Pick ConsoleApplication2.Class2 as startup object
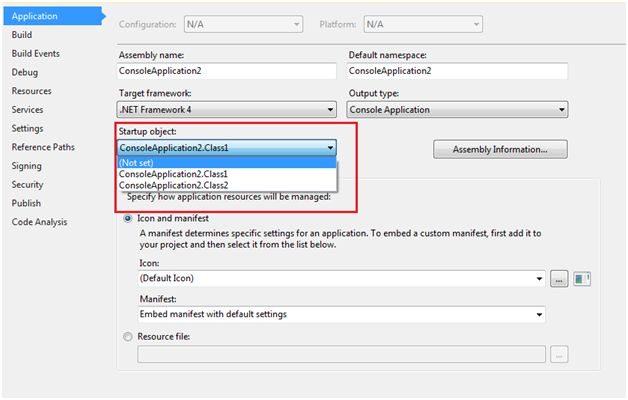628x400 pixels. click(174, 185)
